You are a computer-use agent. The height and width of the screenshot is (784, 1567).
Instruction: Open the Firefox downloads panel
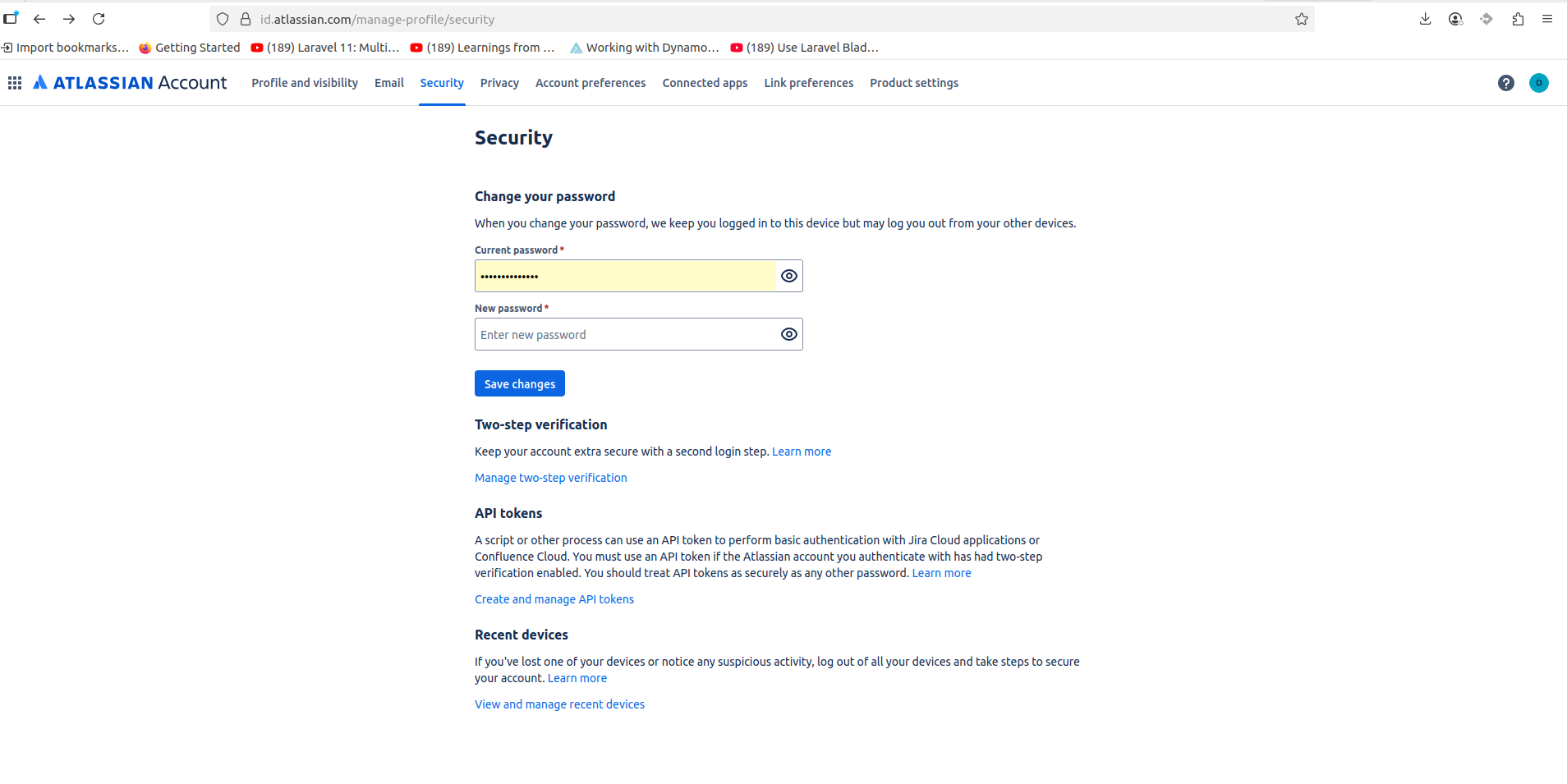(x=1425, y=19)
